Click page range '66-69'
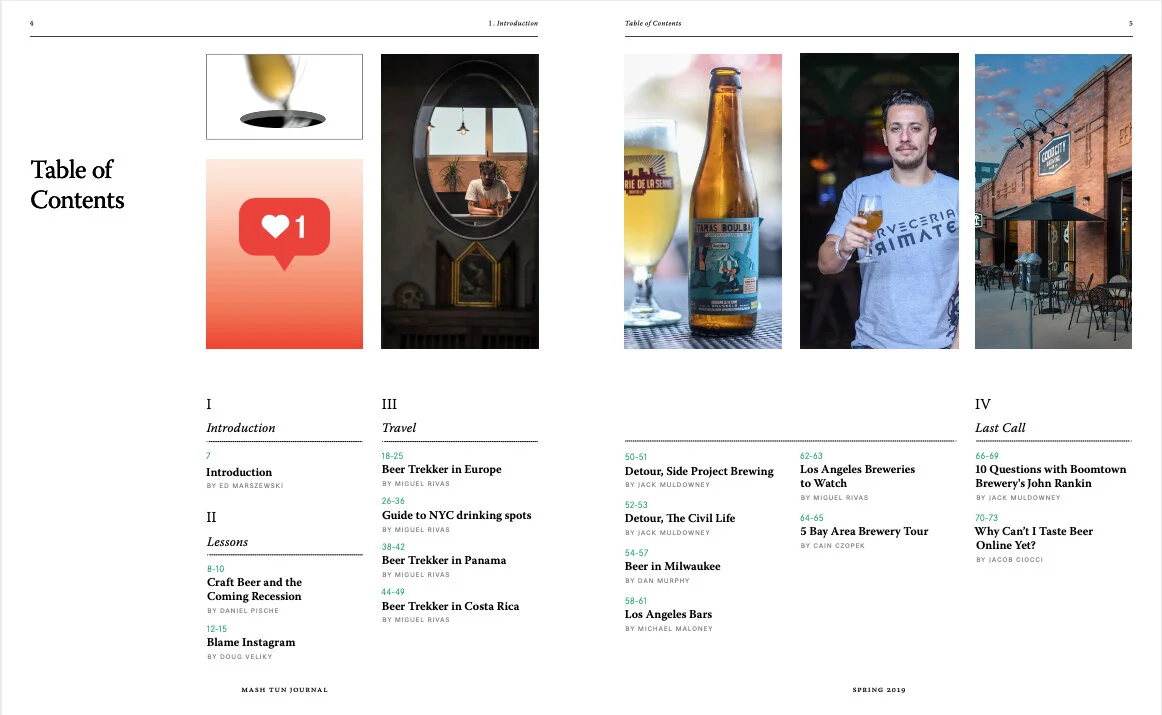The width and height of the screenshot is (1162, 715). (x=987, y=456)
